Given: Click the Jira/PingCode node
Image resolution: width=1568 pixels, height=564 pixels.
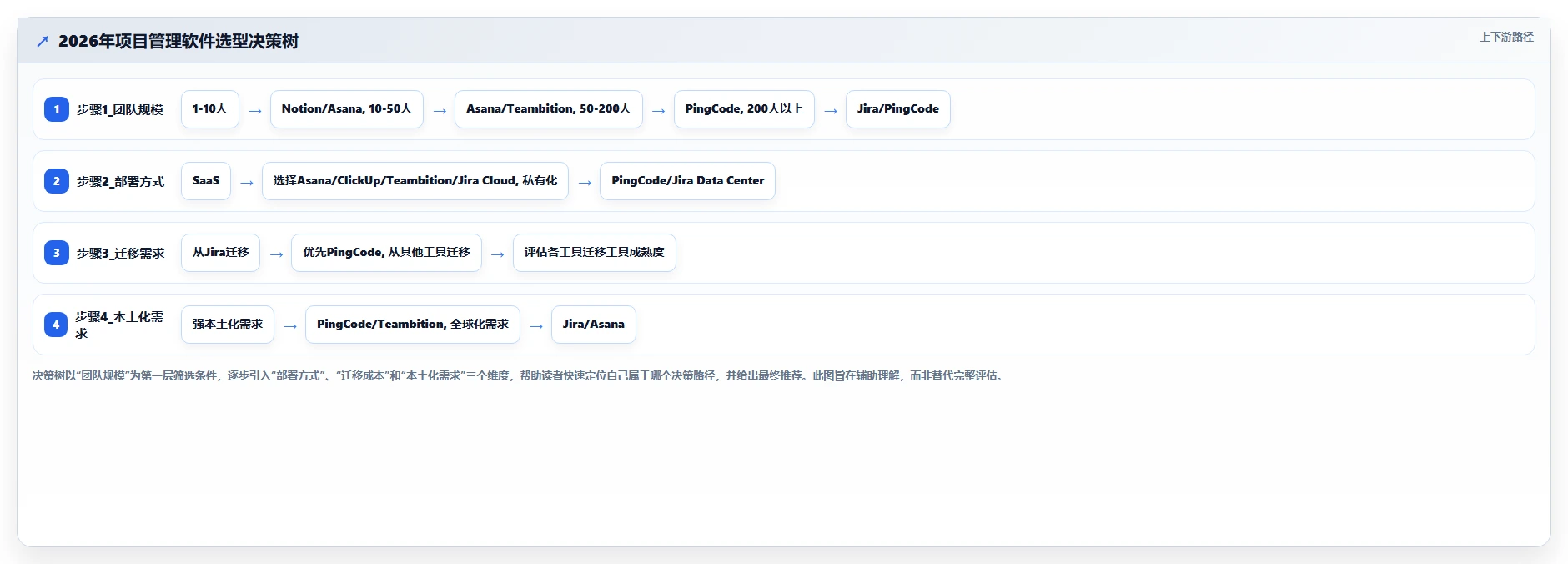Looking at the screenshot, I should tap(898, 109).
